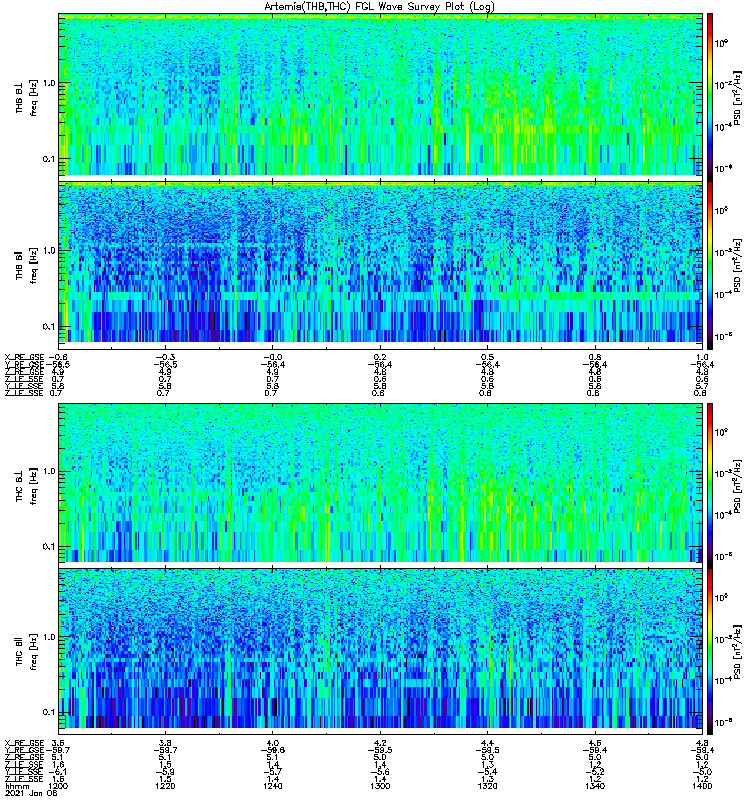
Task: Click the "1340" time axis label
Action: click(x=595, y=786)
